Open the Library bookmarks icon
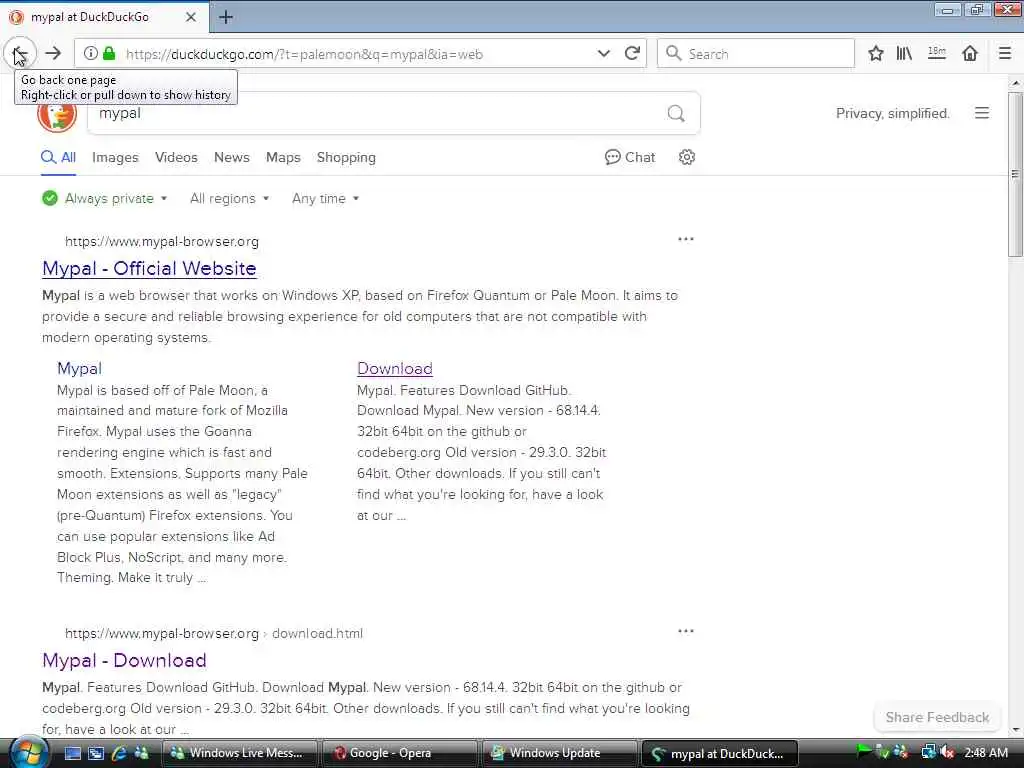 (x=904, y=54)
